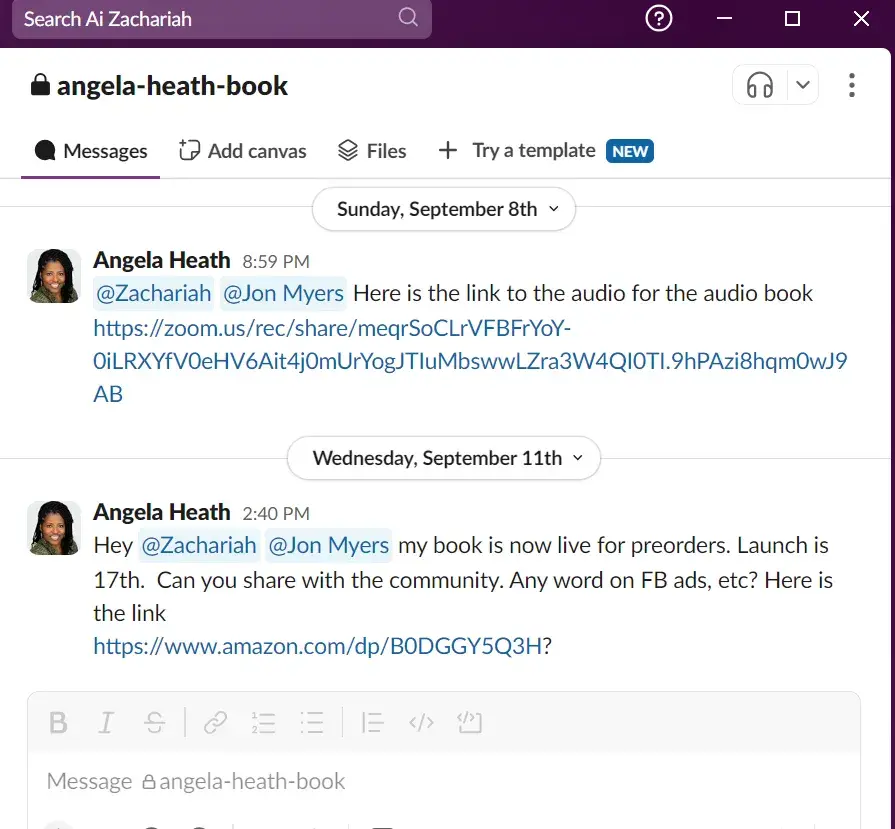Toggle italic text formatting

pos(106,722)
